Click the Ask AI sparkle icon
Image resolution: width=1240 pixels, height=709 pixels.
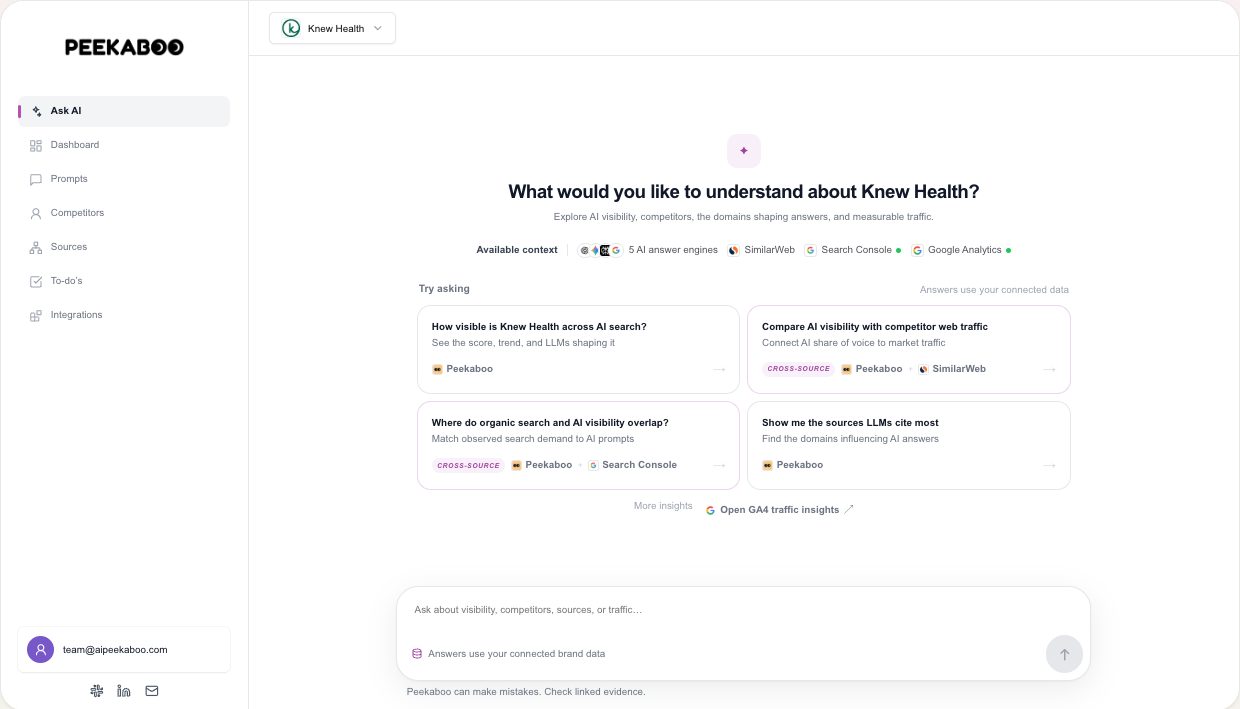coord(36,111)
